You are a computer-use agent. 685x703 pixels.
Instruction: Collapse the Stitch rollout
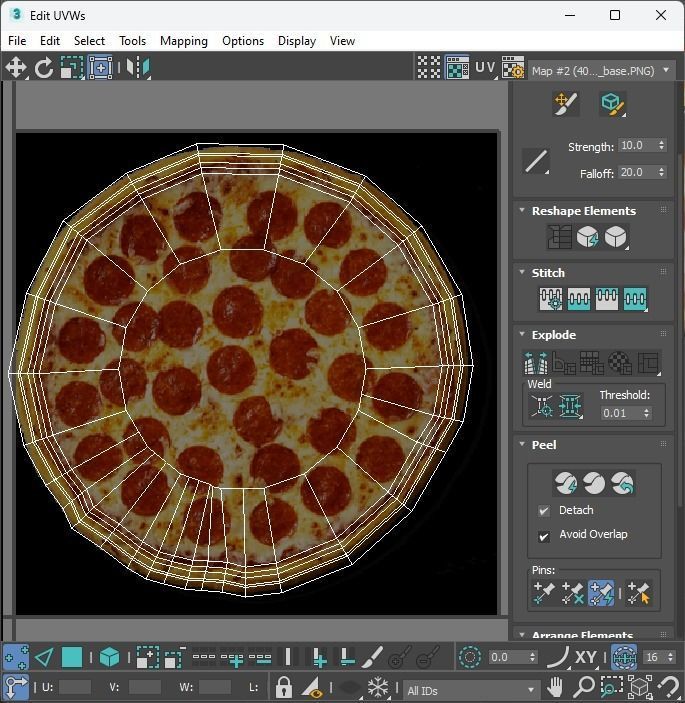point(522,272)
